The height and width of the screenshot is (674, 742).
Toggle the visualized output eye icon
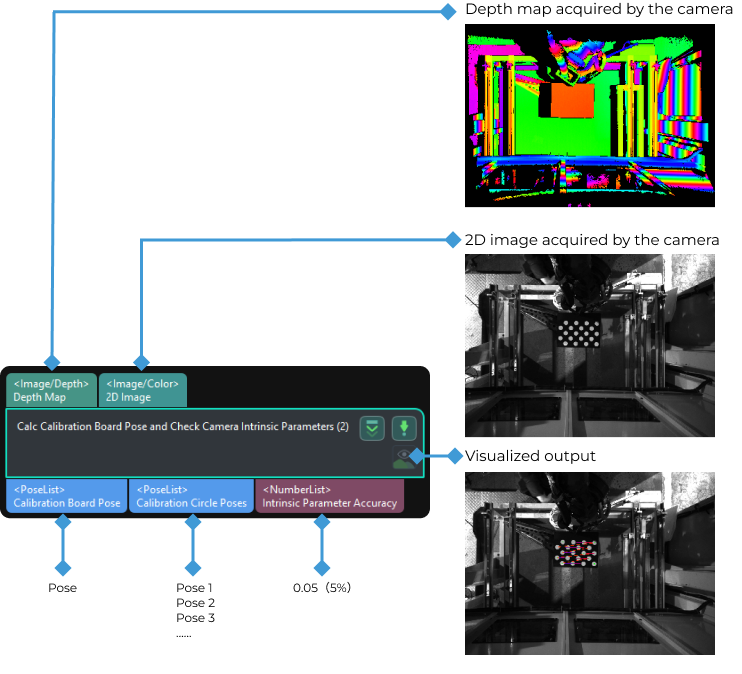click(x=403, y=458)
